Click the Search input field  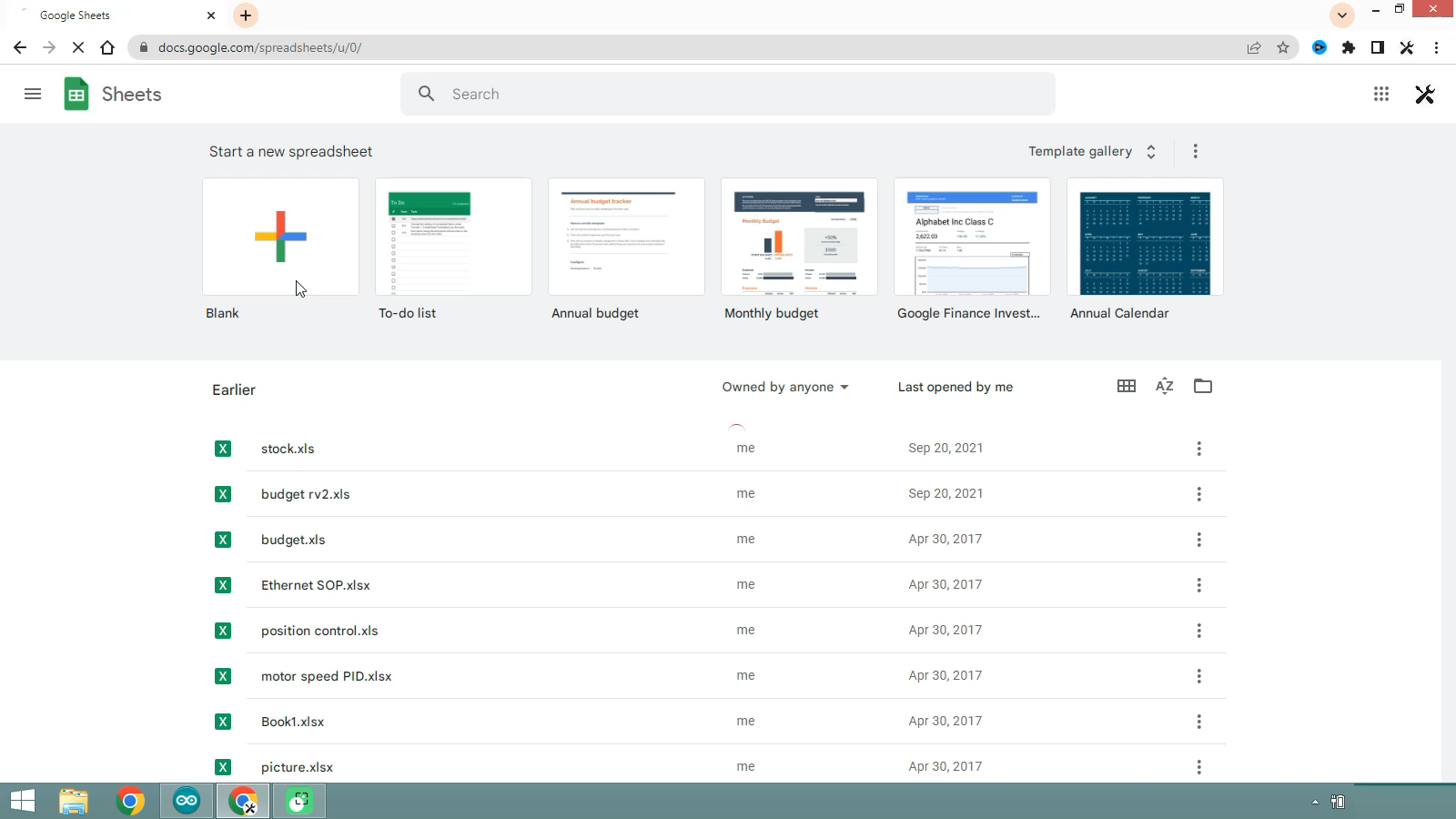coord(728,94)
